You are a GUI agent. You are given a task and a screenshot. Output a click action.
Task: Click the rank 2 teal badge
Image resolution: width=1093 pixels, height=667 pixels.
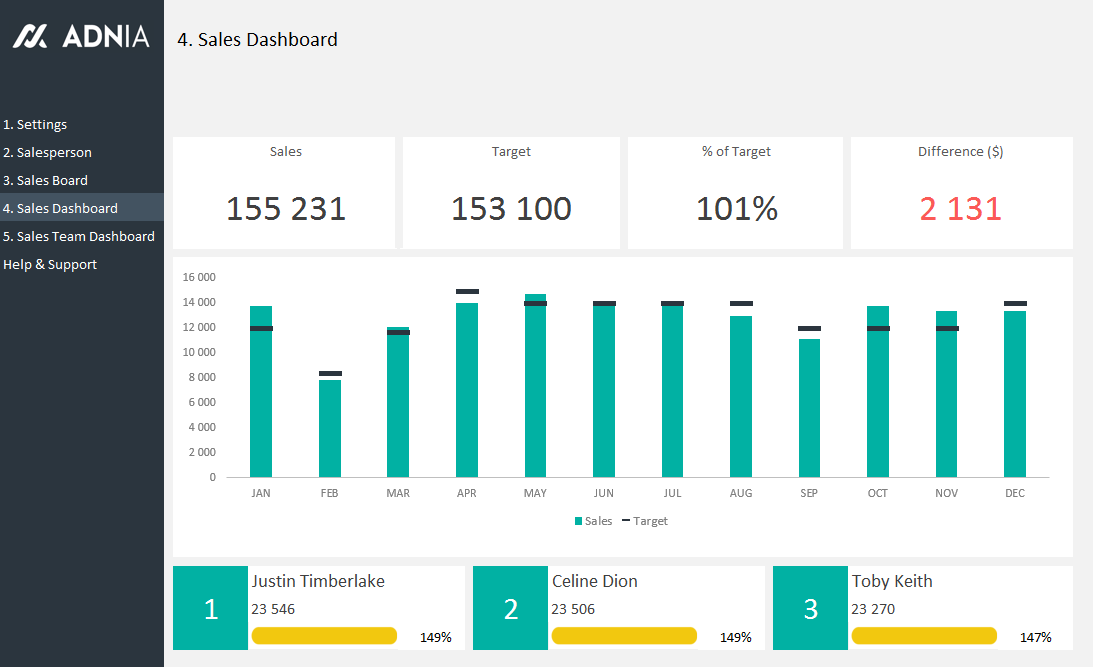point(510,608)
